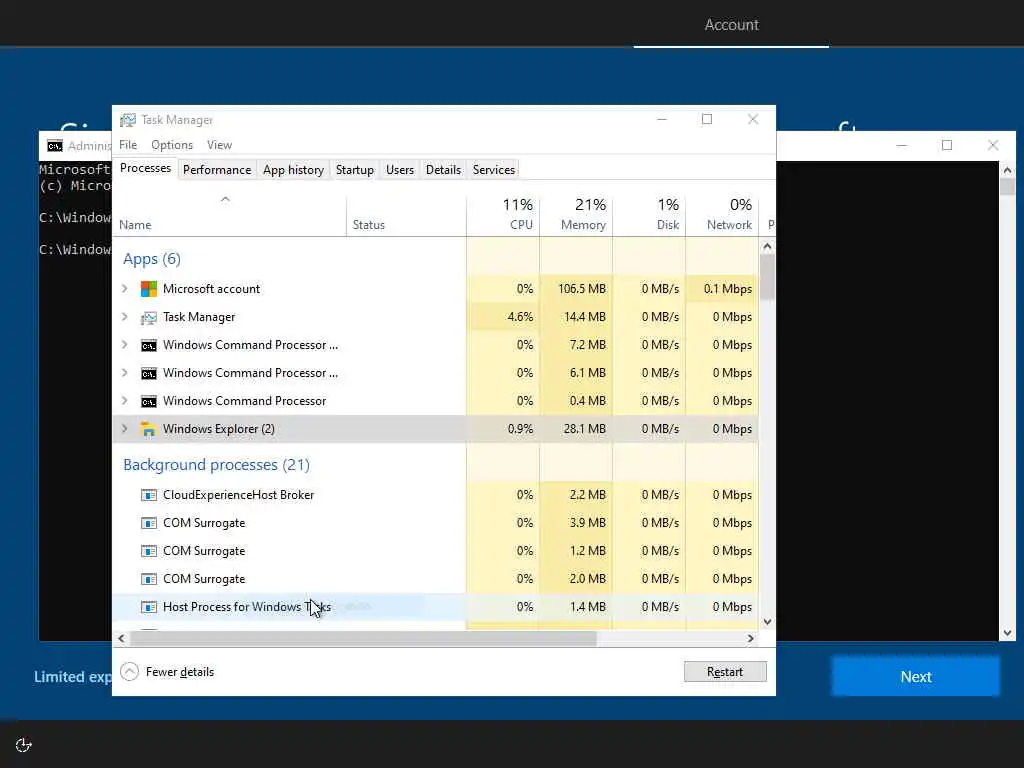Expand the Microsoft account process group

[x=124, y=289]
